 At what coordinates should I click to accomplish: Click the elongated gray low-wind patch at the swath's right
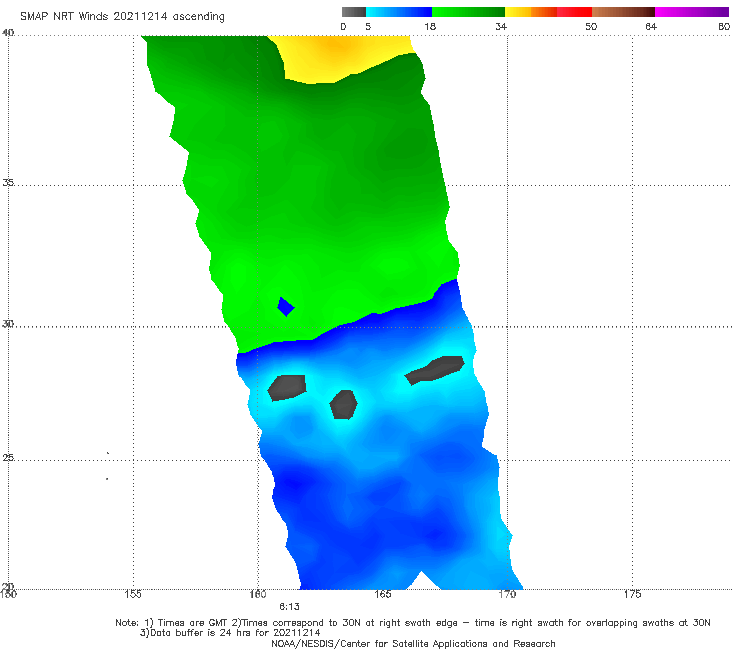[435, 370]
